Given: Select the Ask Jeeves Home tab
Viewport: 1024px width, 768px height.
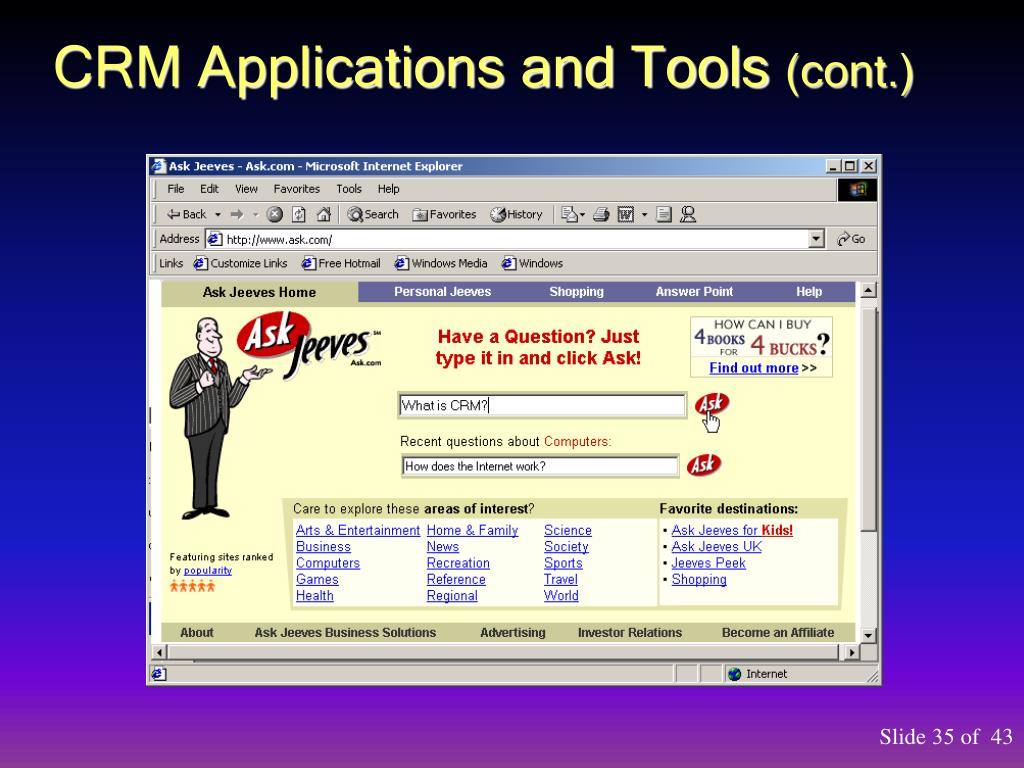Looking at the screenshot, I should click(259, 293).
